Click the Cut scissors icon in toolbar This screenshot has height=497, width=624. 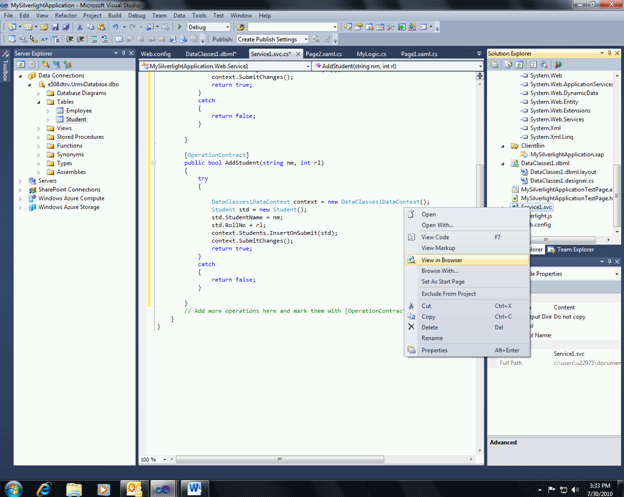[80, 28]
